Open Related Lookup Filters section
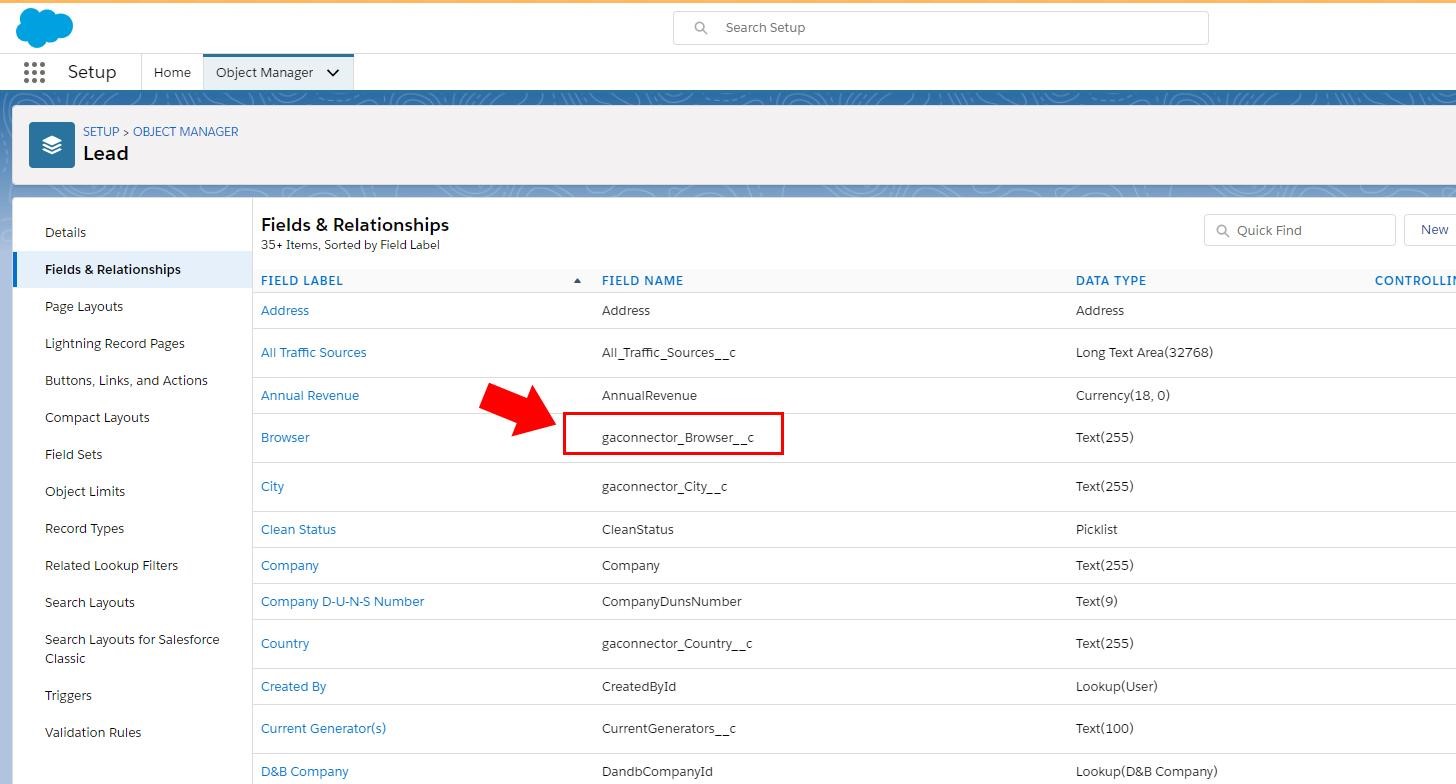 pyautogui.click(x=111, y=566)
